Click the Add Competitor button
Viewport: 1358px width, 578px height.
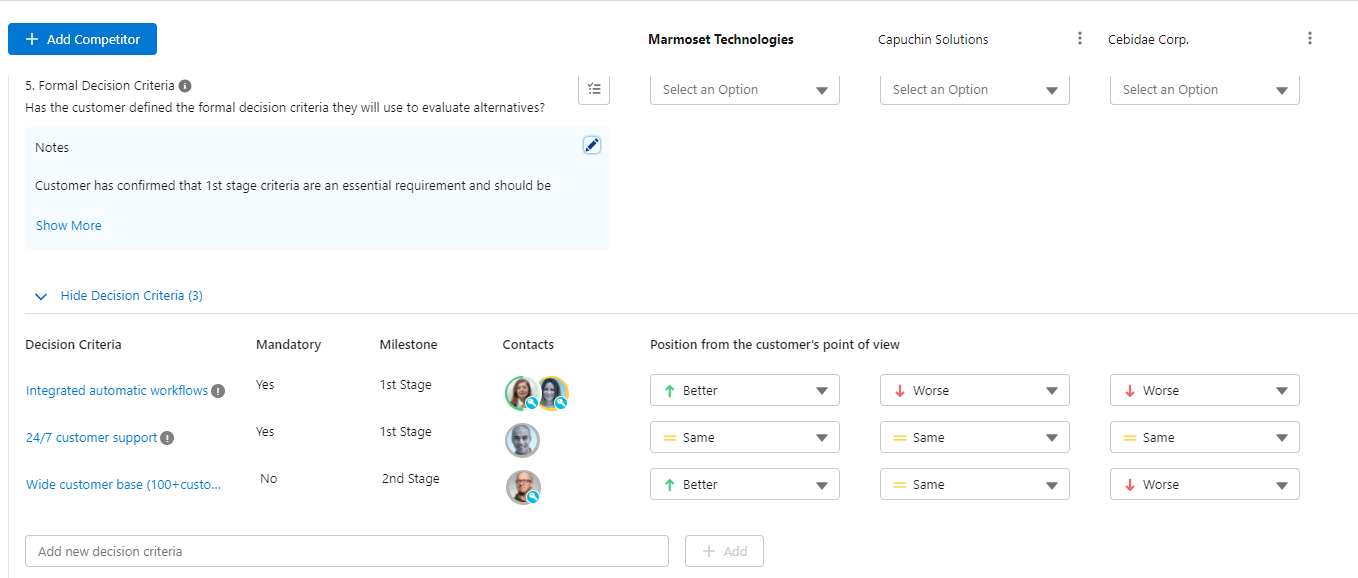click(82, 39)
